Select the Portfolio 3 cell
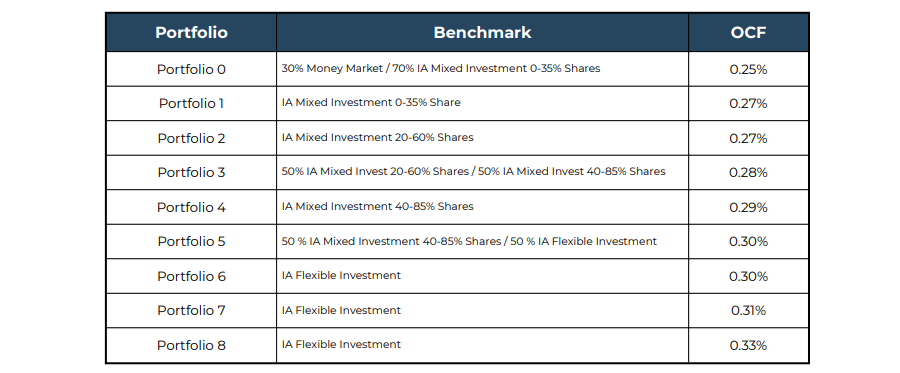The image size is (900, 373). [x=191, y=173]
